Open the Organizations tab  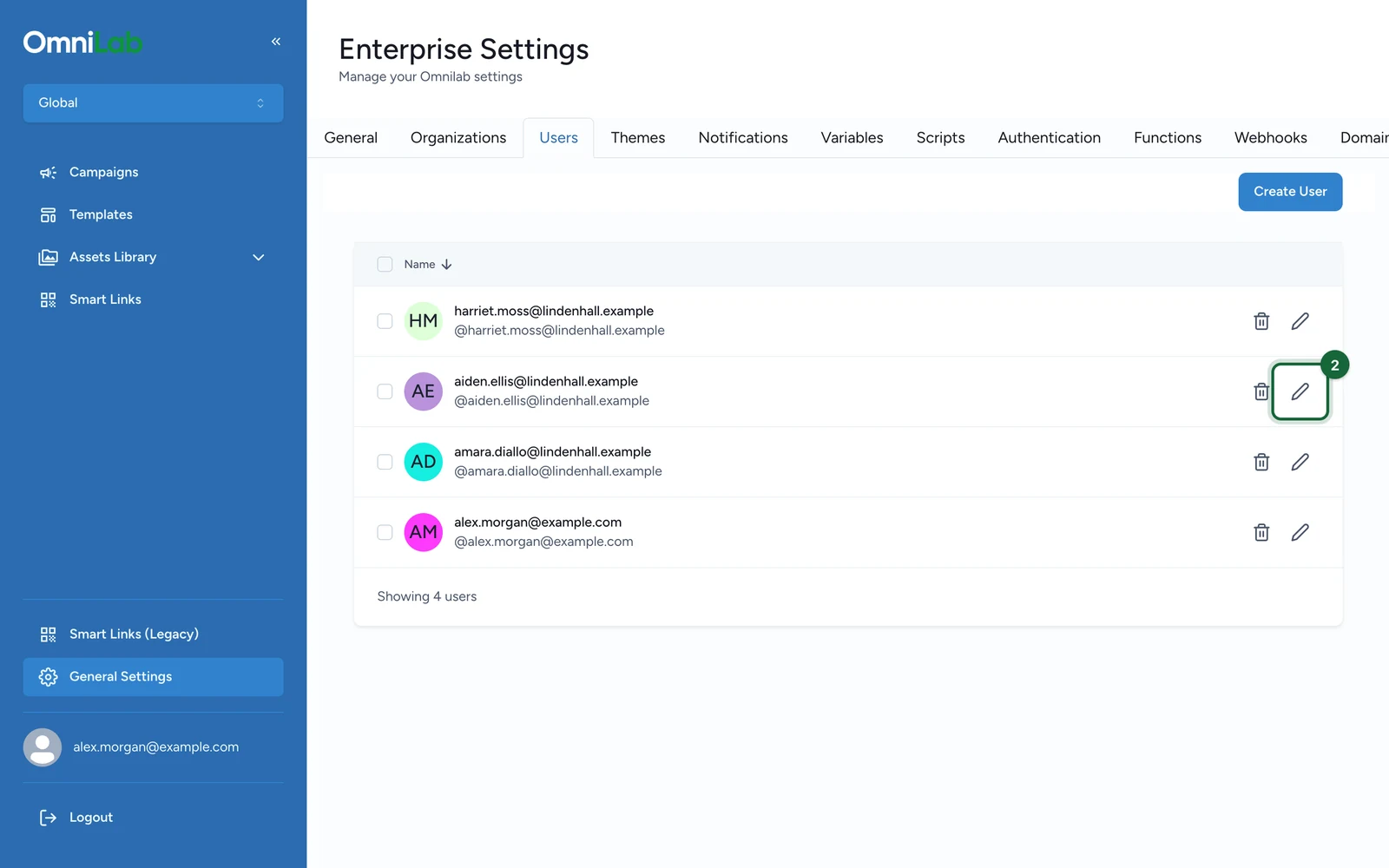(x=458, y=138)
